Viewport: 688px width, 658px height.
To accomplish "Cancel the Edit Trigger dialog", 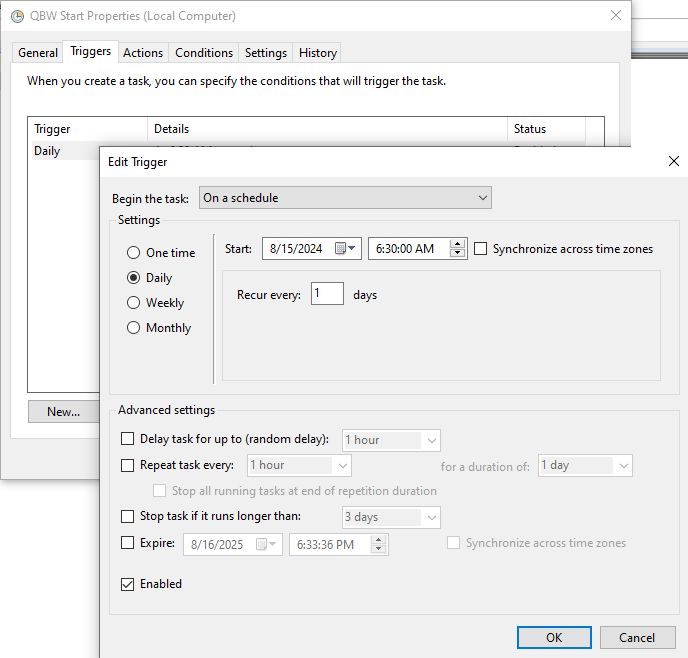I will [x=637, y=637].
